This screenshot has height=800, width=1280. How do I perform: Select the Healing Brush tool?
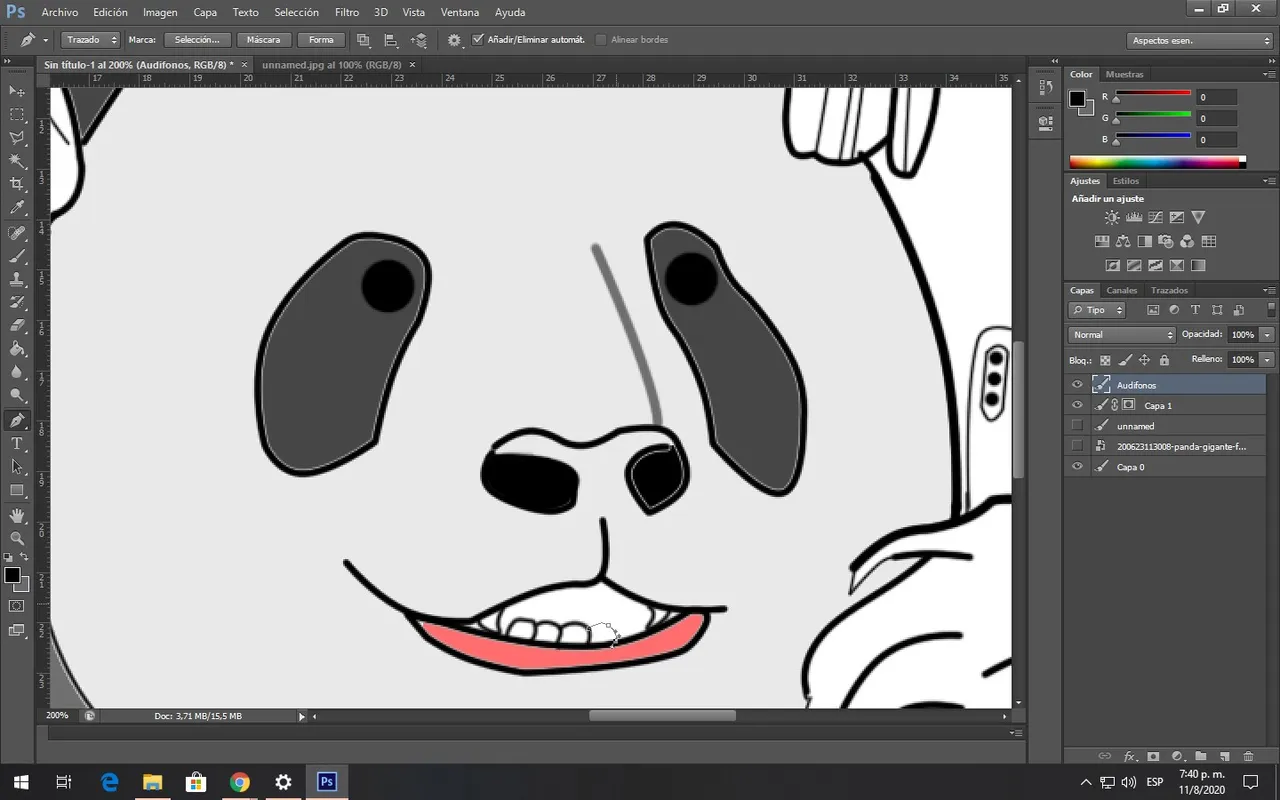point(17,233)
